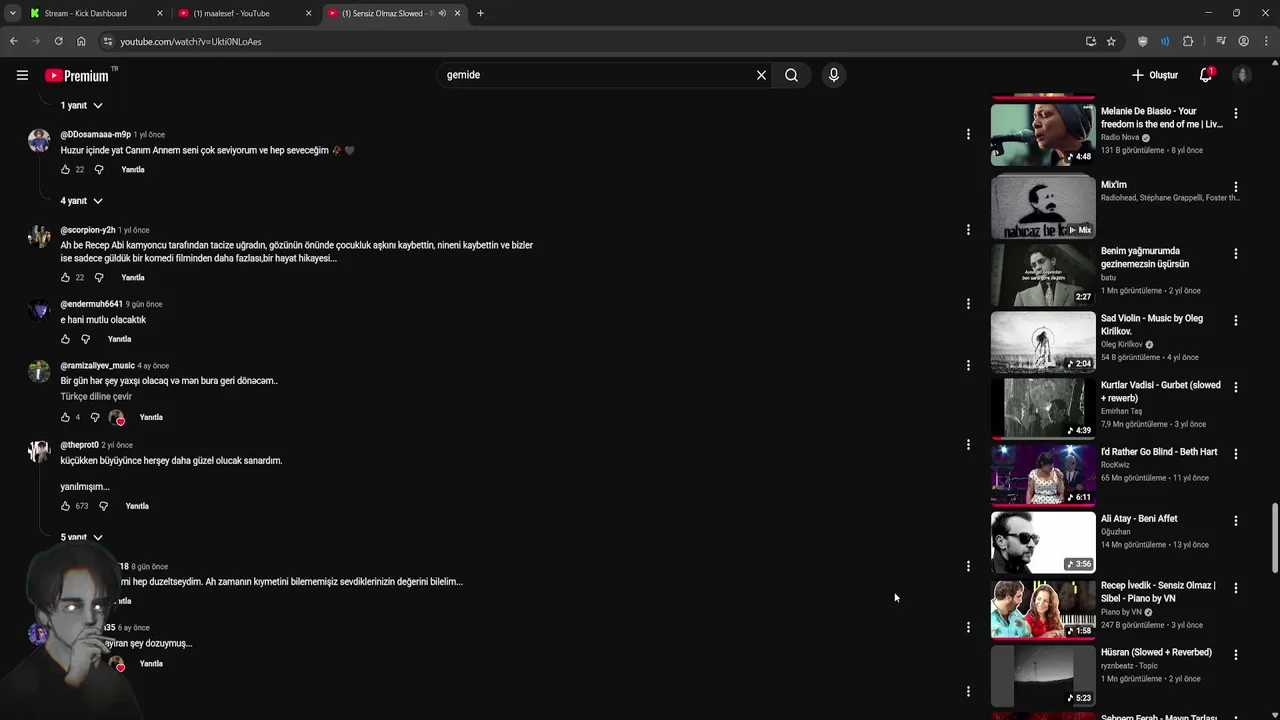Like the @endermuh6641 comment
This screenshot has width=1280, height=720.
click(x=65, y=339)
